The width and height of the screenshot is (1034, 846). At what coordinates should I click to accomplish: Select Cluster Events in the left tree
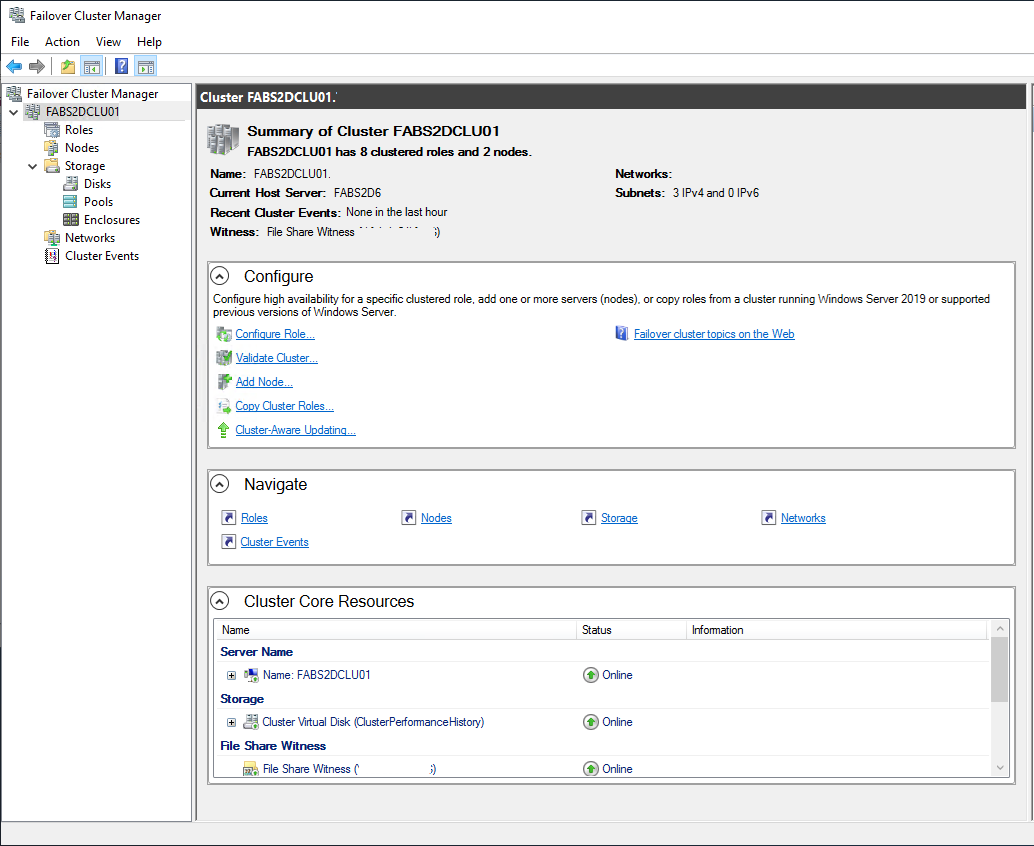pos(102,256)
